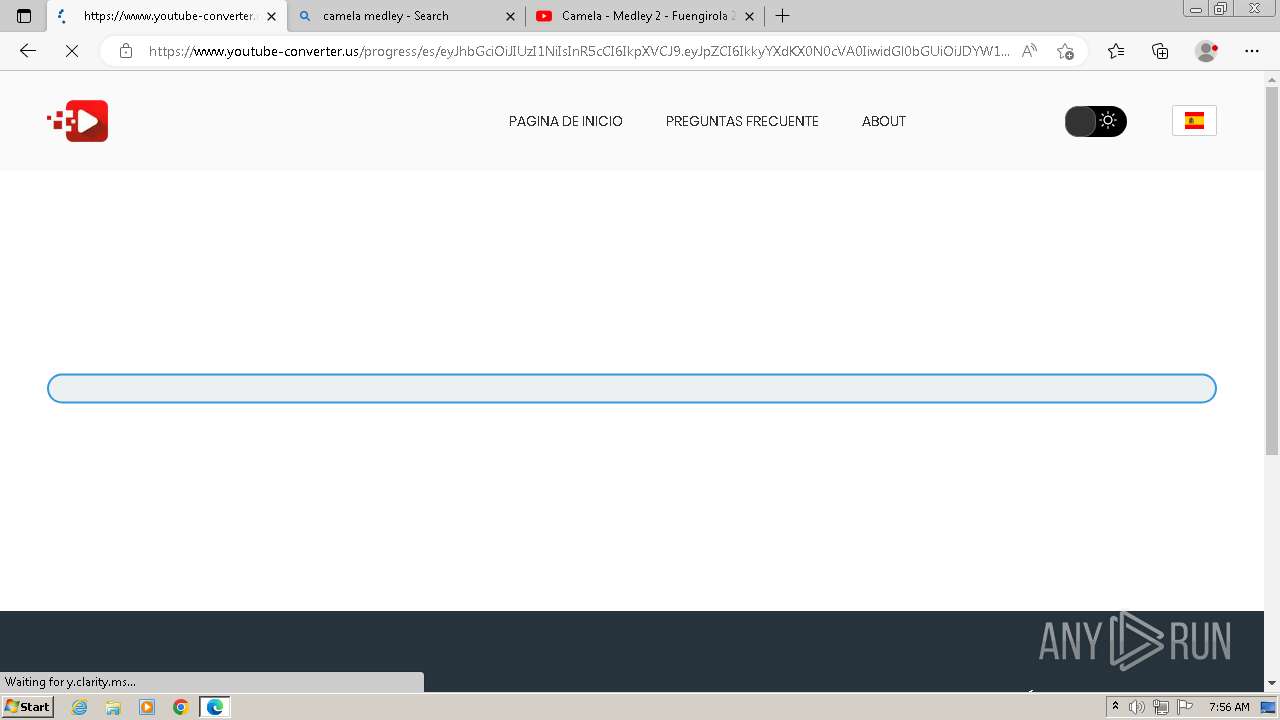This screenshot has width=1280, height=720.
Task: Open Action Center flag icon
Action: [x=1185, y=707]
